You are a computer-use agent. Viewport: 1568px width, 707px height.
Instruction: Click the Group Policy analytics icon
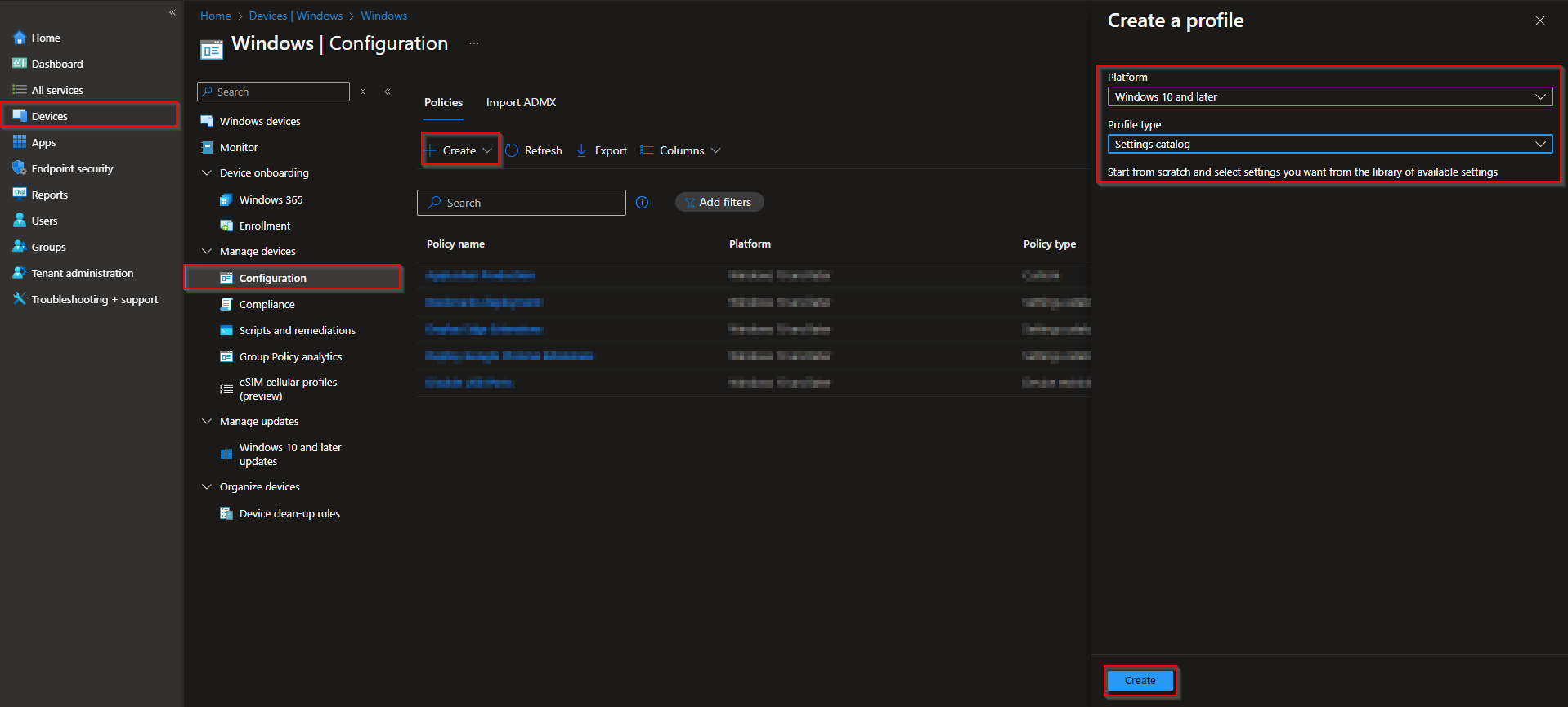(x=226, y=356)
